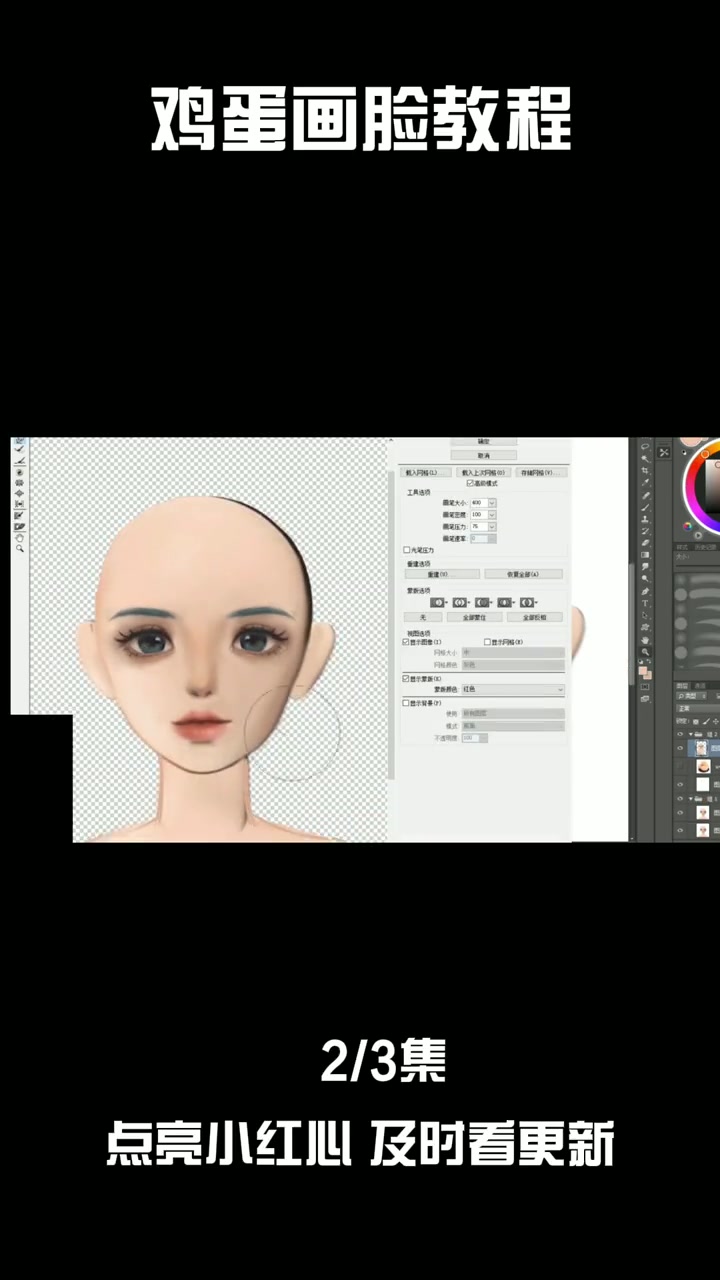This screenshot has height=1280, width=720.
Task: Collapse the 组 2 layer group
Action: pos(690,734)
